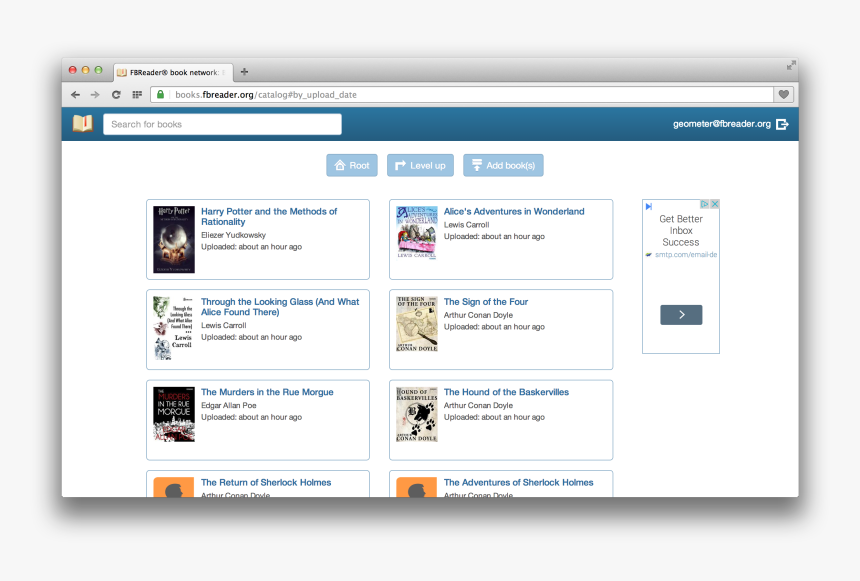The image size is (860, 581).
Task: Click The Sign of the Four cover
Action: click(x=417, y=324)
